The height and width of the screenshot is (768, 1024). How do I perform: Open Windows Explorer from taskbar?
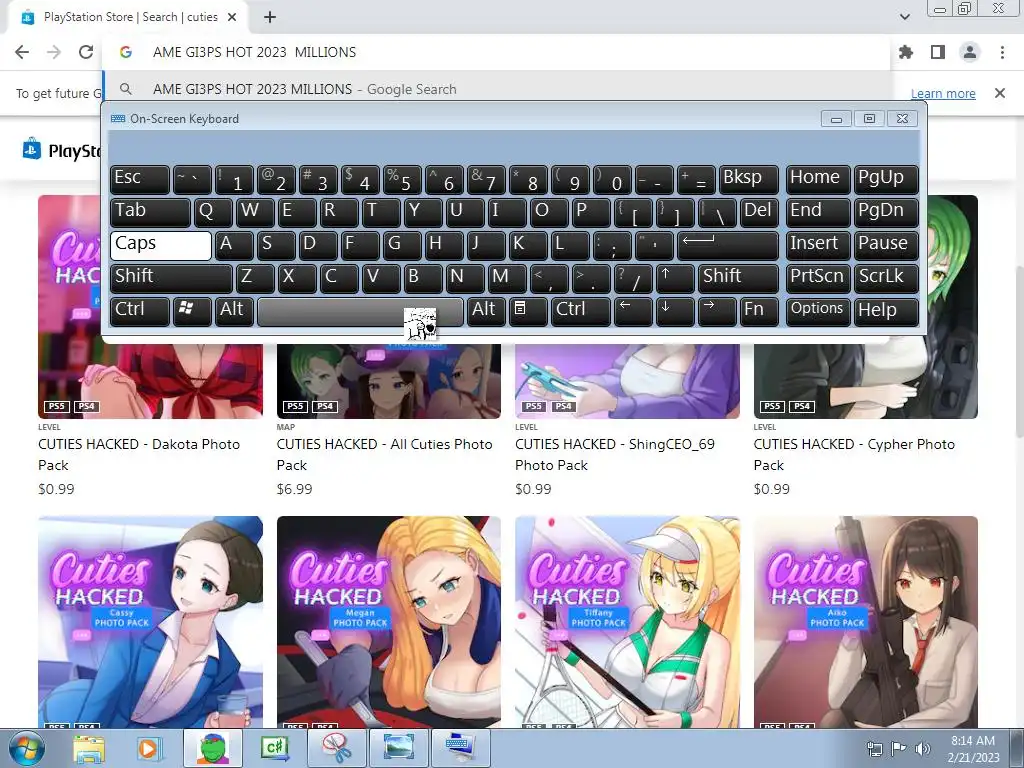[x=89, y=749]
